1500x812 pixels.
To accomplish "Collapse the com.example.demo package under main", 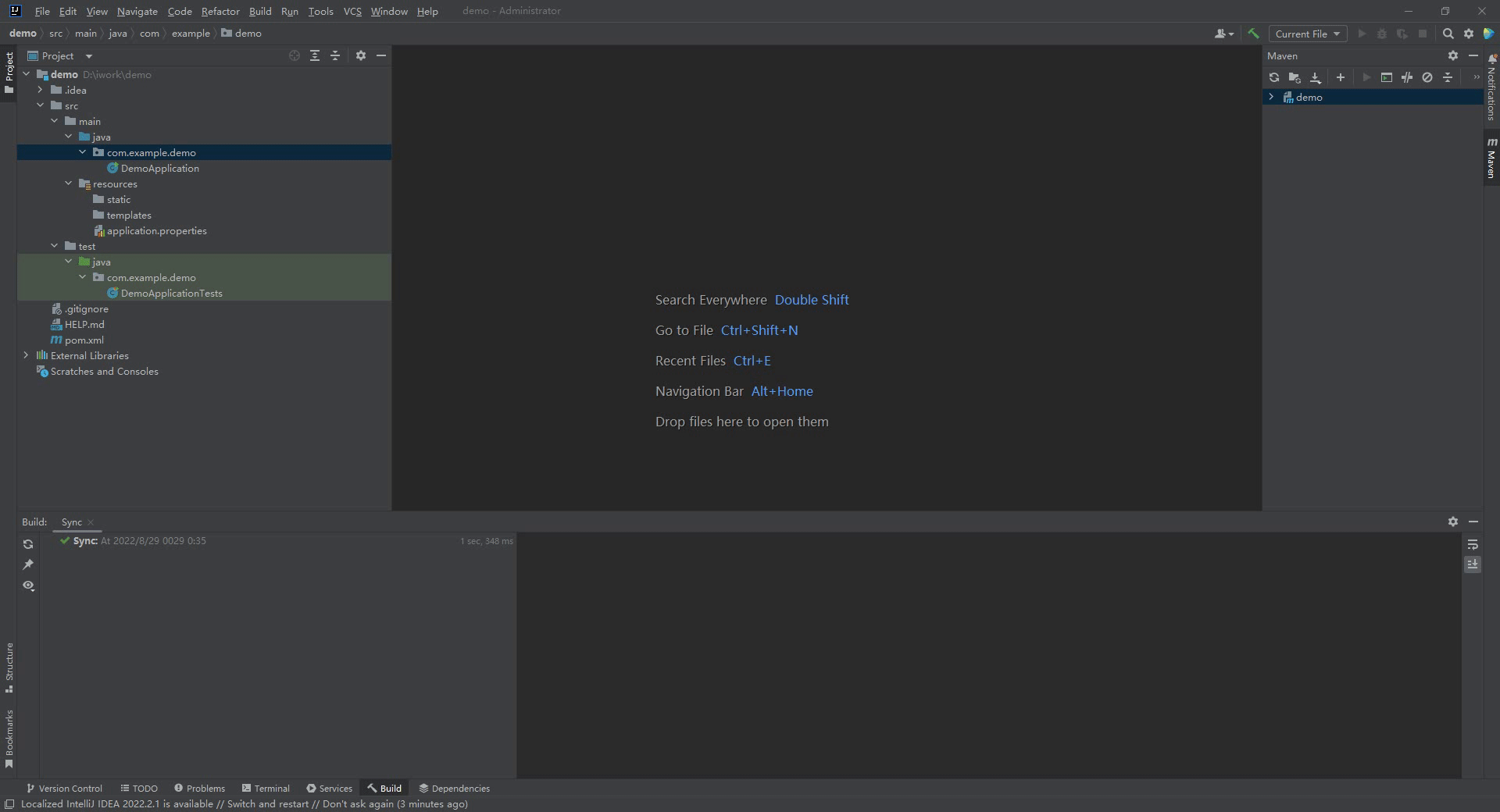I will click(83, 151).
